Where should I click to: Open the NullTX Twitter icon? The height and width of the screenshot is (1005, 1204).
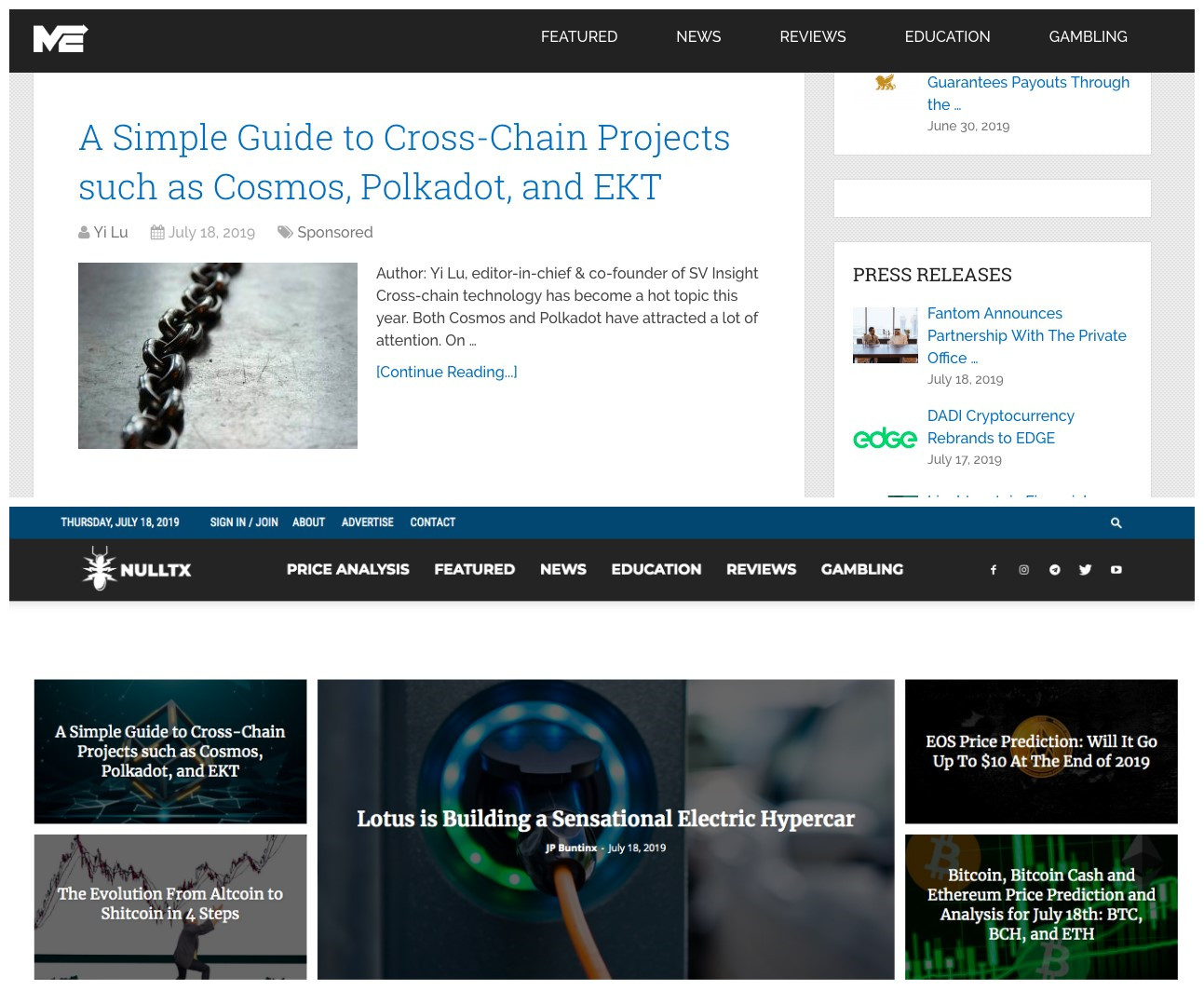[x=1085, y=570]
